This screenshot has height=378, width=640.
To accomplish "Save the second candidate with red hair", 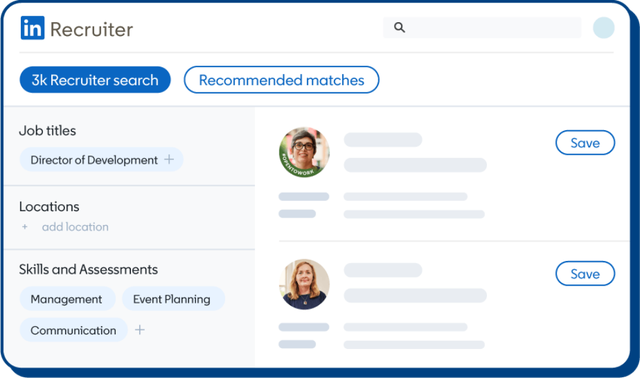I will pyautogui.click(x=585, y=273).
